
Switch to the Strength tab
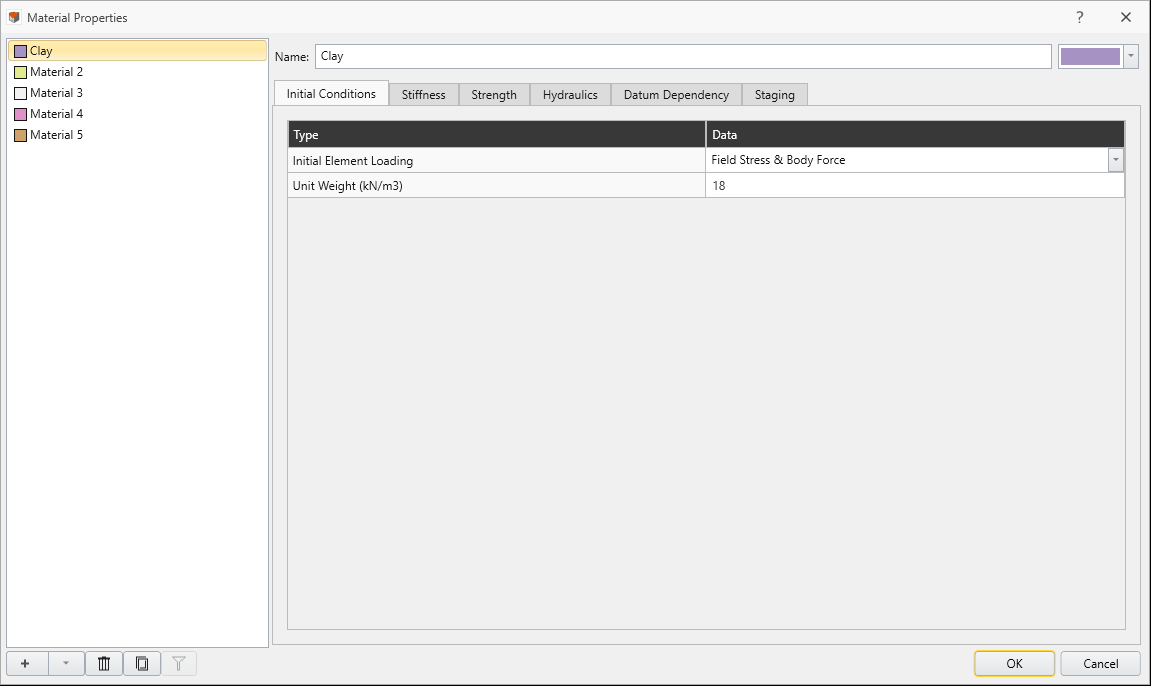494,95
